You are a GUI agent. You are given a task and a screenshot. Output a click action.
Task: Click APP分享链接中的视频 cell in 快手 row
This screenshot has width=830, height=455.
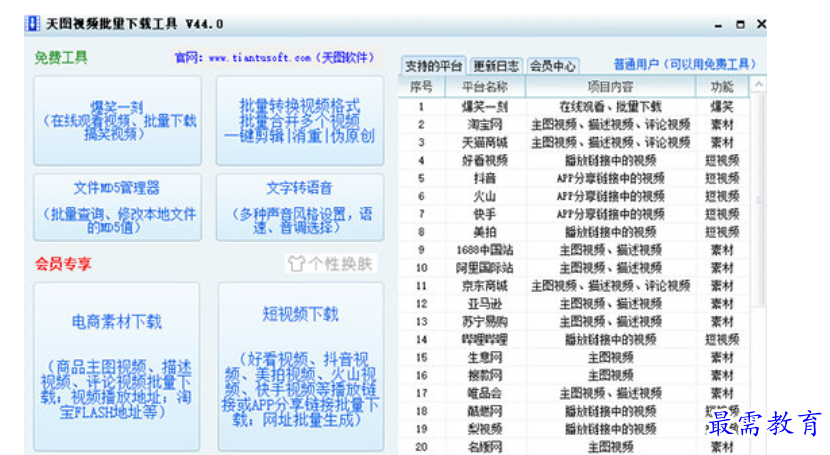[x=610, y=214]
